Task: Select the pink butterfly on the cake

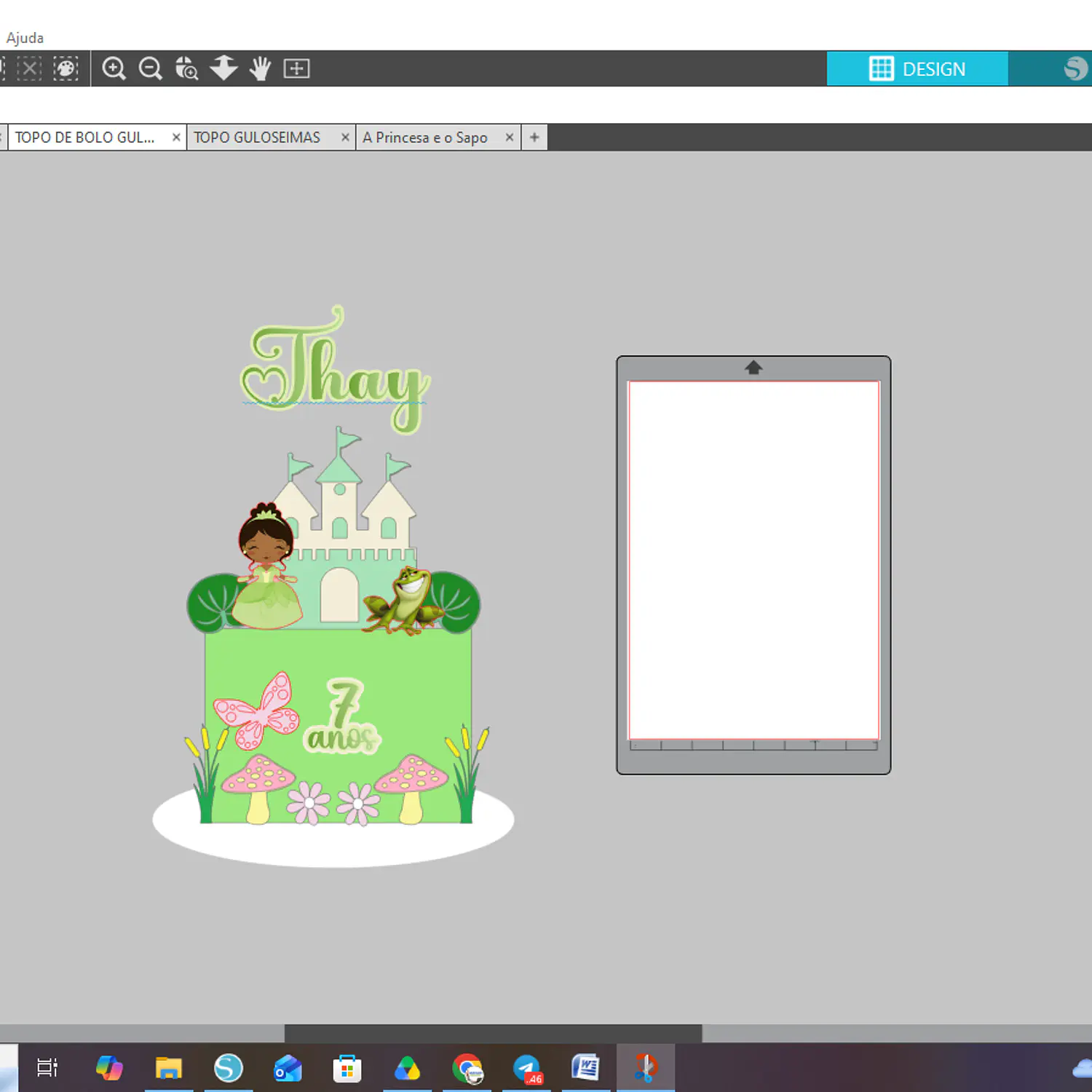Action: pyautogui.click(x=256, y=711)
